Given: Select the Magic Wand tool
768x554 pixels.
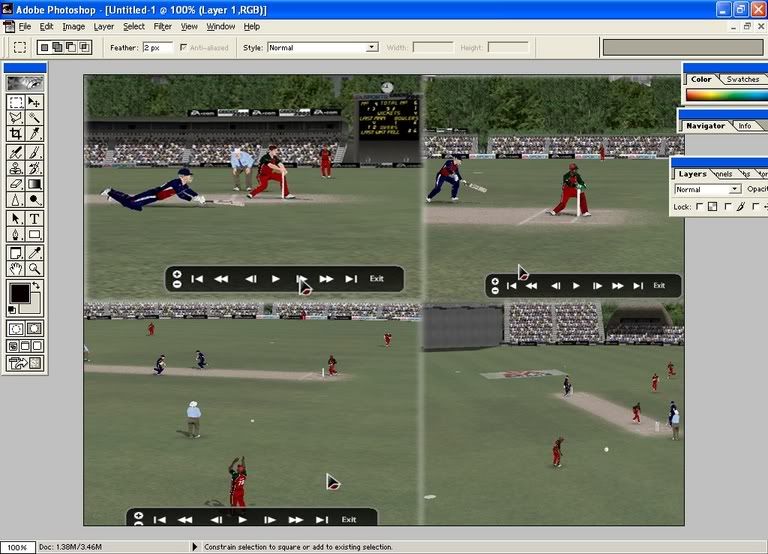Looking at the screenshot, I should click(x=34, y=118).
